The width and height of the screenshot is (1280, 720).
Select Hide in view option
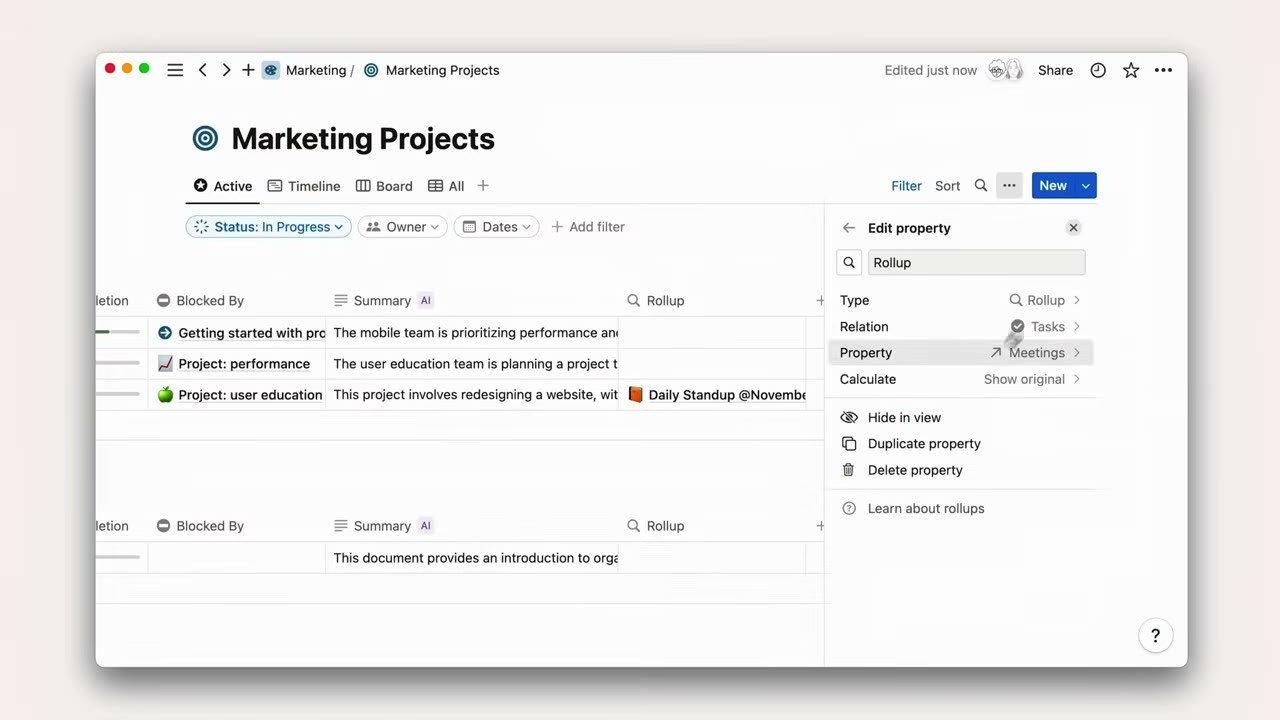pyautogui.click(x=904, y=417)
